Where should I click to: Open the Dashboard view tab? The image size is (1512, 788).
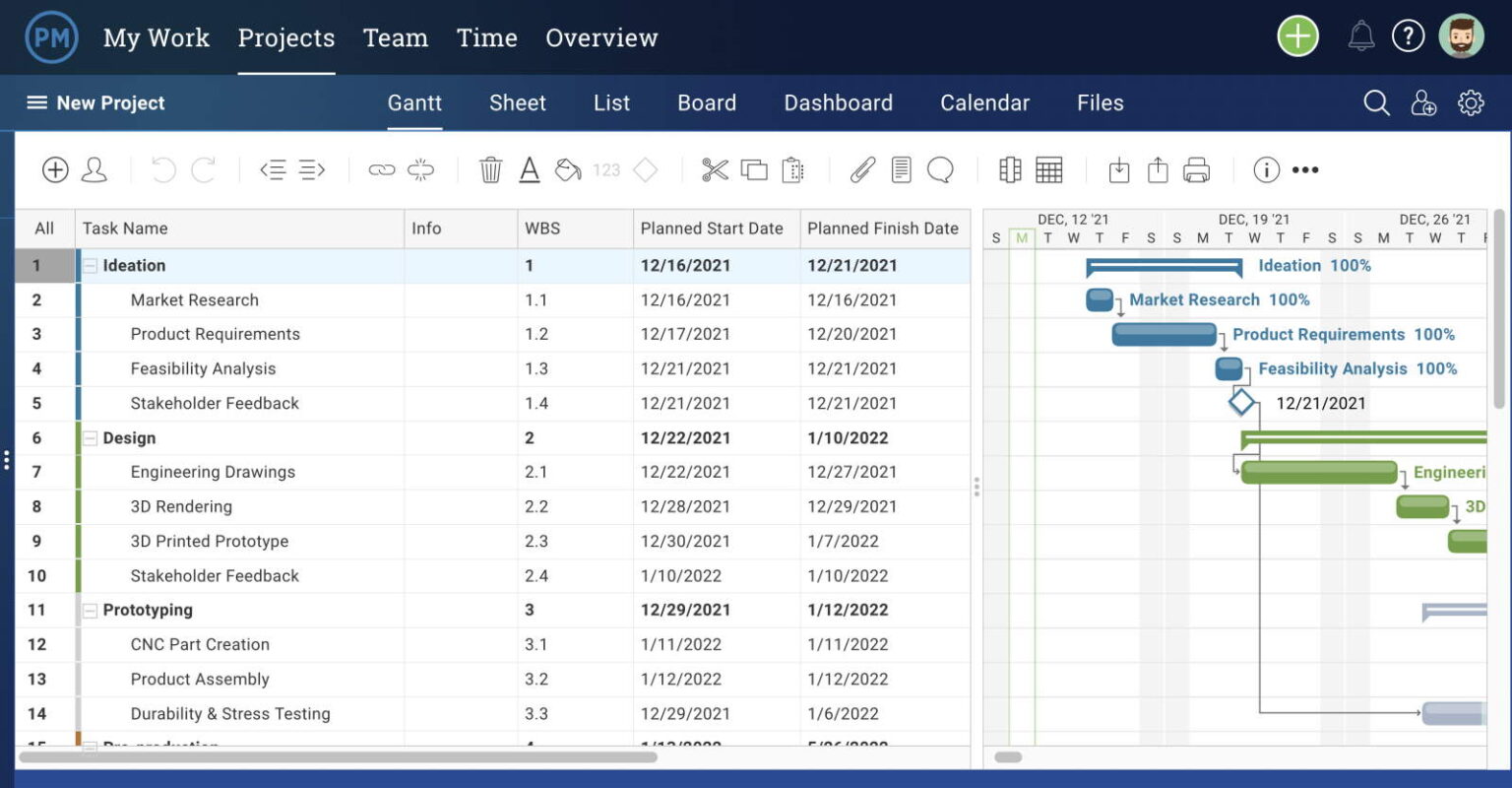[x=838, y=102]
